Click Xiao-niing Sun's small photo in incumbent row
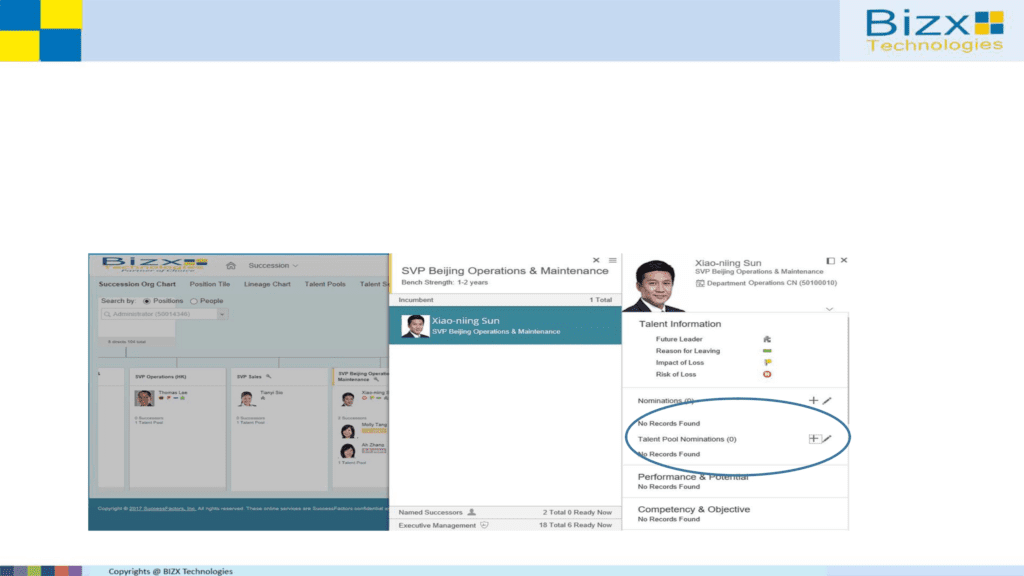Image resolution: width=1024 pixels, height=576 pixels. tap(415, 326)
